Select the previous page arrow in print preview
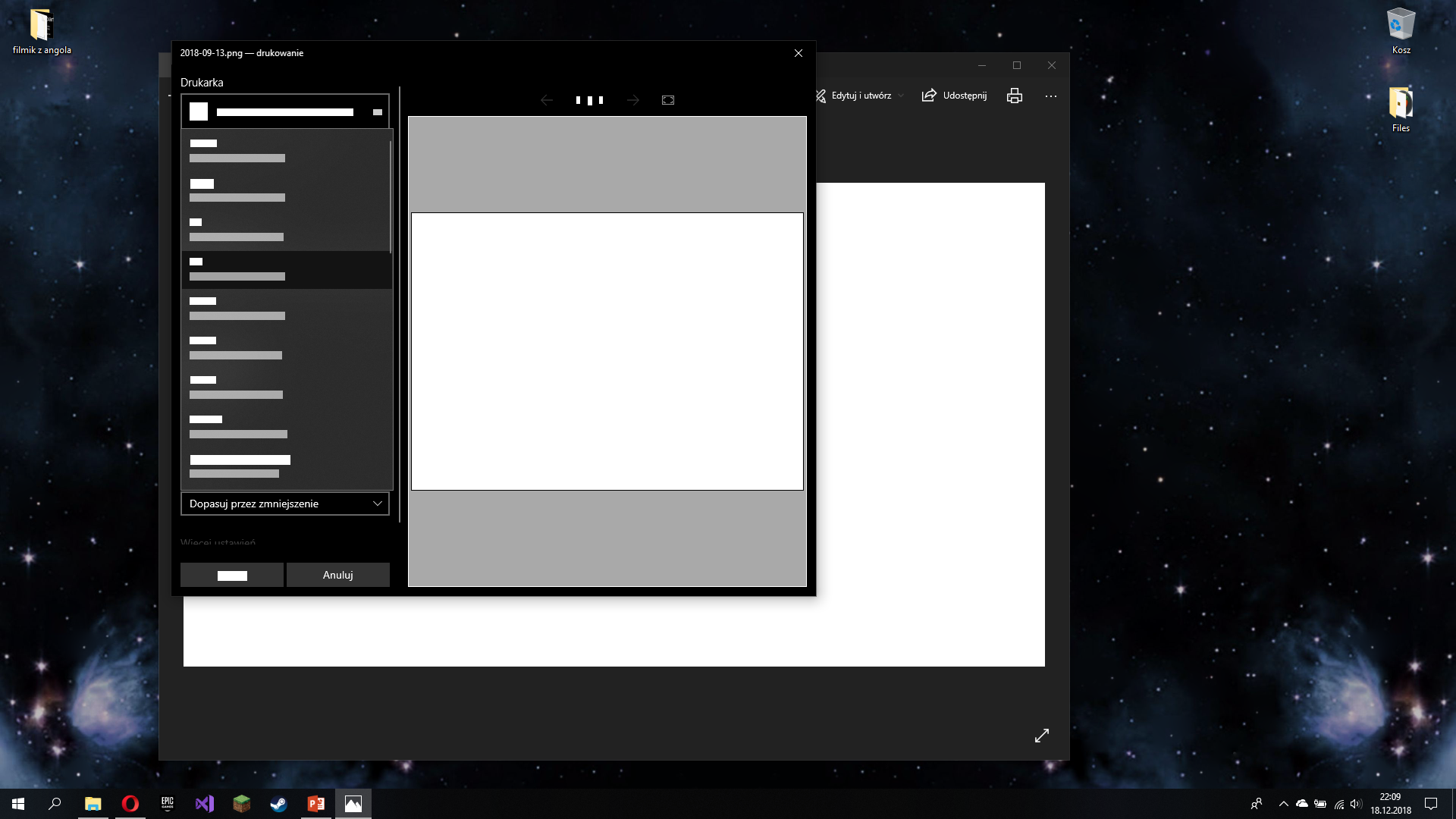Image resolution: width=1456 pixels, height=819 pixels. tap(548, 99)
